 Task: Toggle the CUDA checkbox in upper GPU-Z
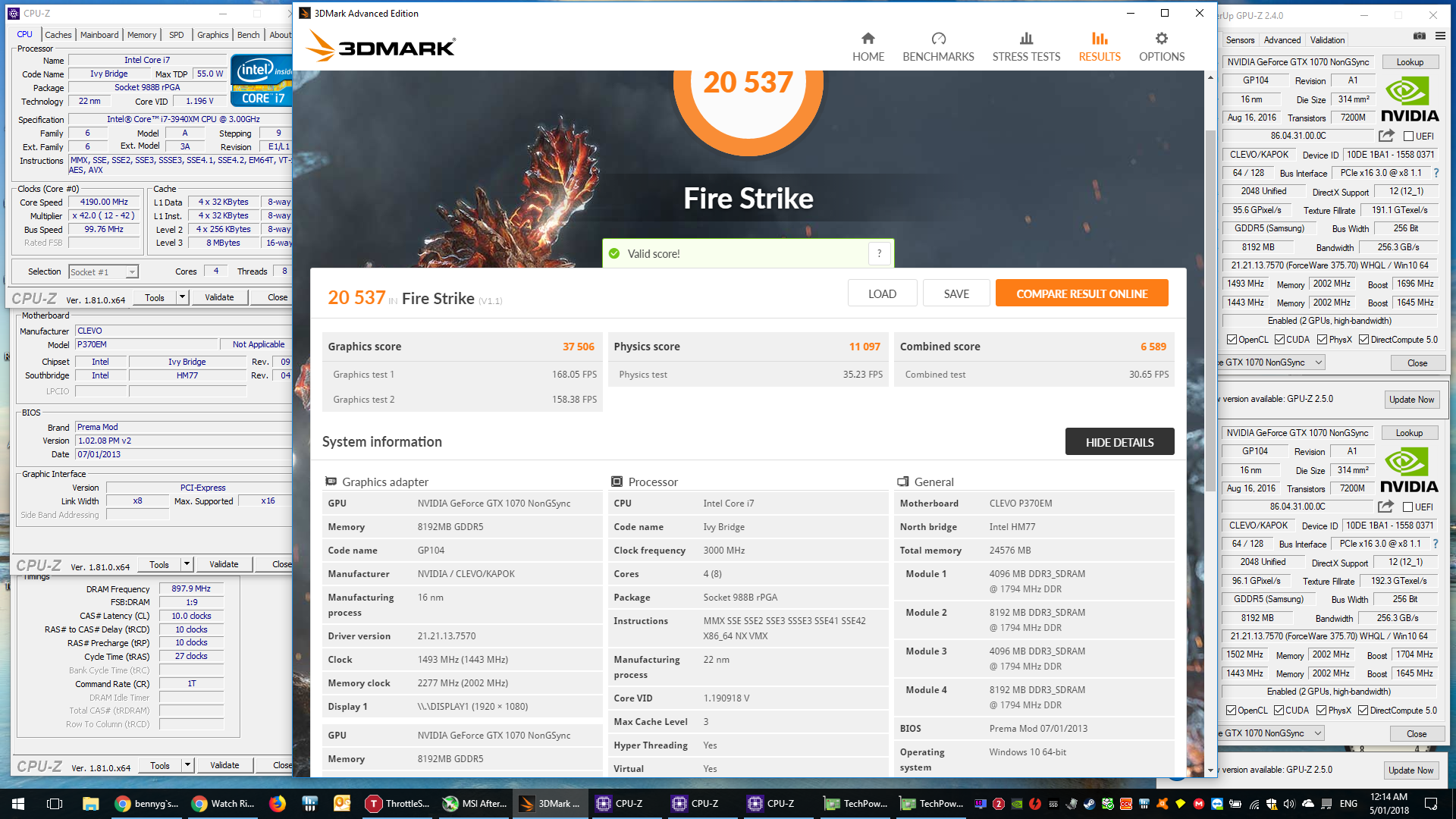point(1280,340)
